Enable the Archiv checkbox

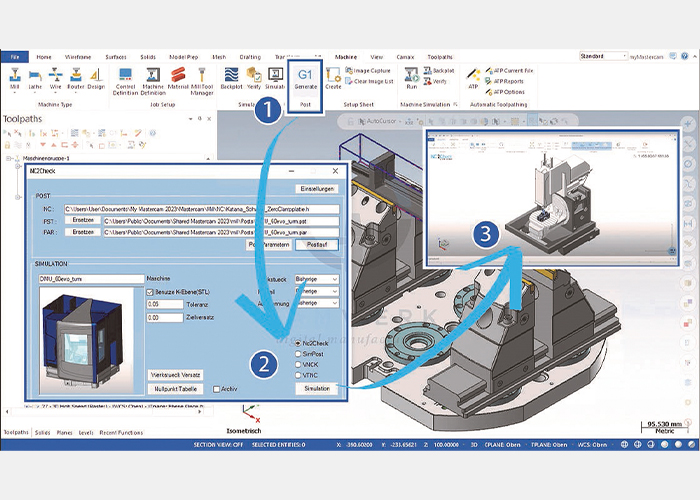tap(217, 389)
